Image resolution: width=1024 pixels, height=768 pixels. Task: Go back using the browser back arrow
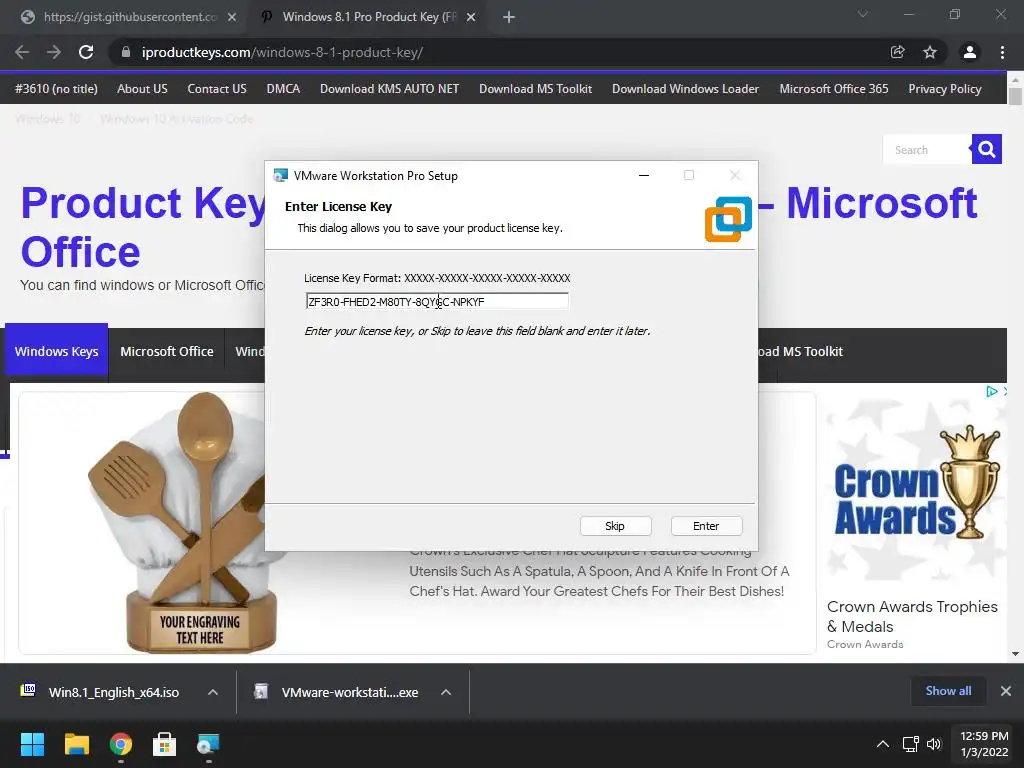point(22,52)
